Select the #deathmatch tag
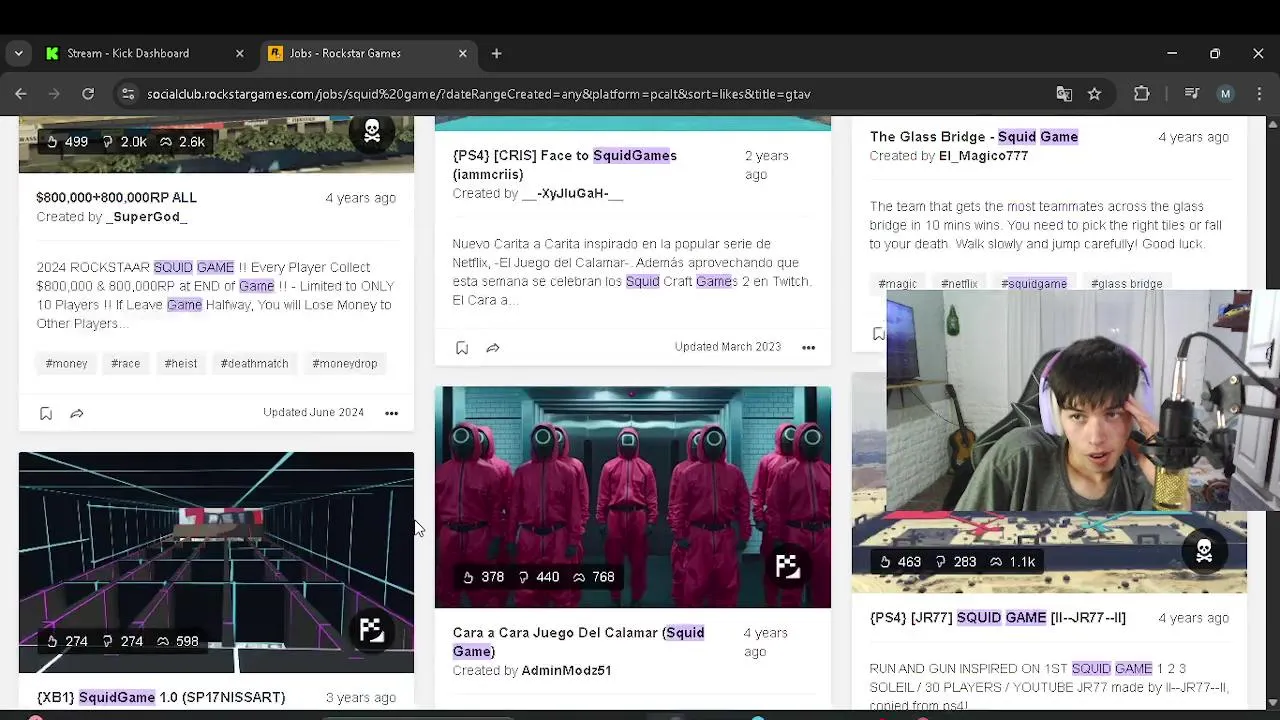The height and width of the screenshot is (720, 1280). click(254, 364)
